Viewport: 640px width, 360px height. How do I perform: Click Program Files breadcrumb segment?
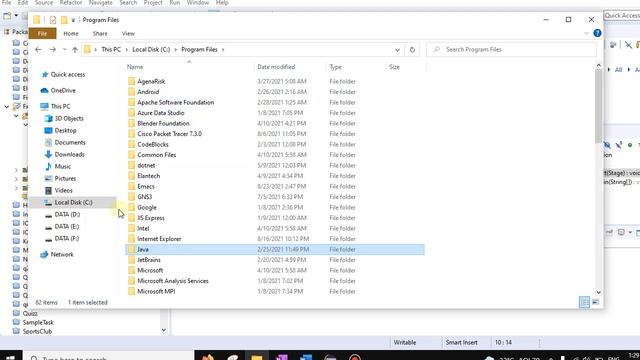pos(199,49)
